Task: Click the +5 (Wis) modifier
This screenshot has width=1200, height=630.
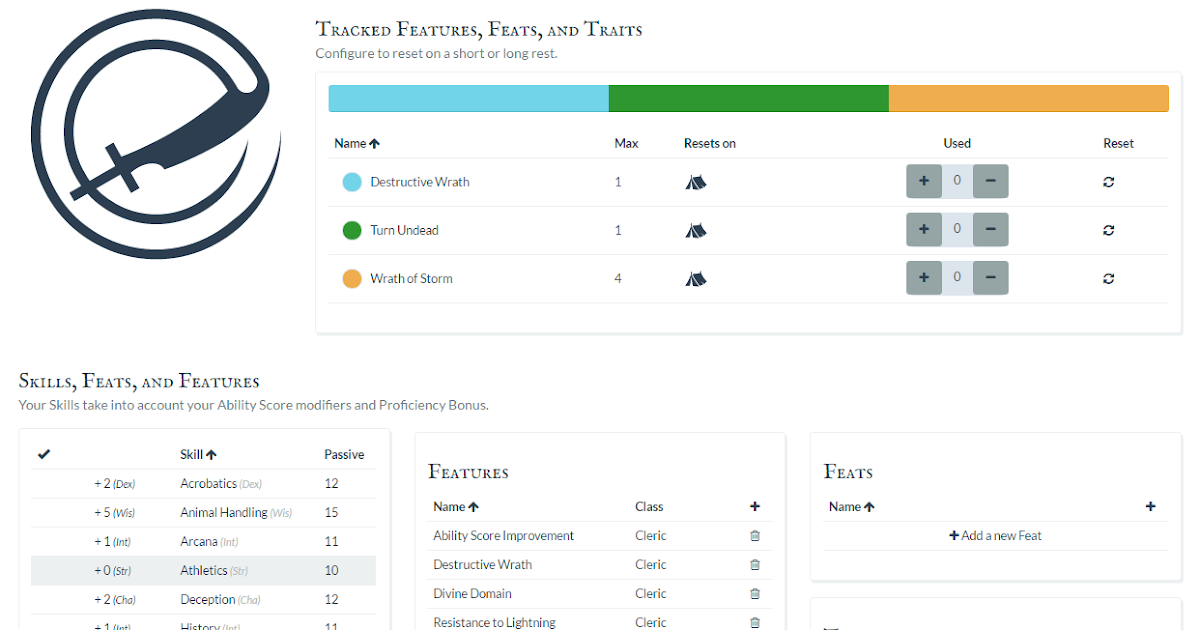Action: (x=114, y=513)
